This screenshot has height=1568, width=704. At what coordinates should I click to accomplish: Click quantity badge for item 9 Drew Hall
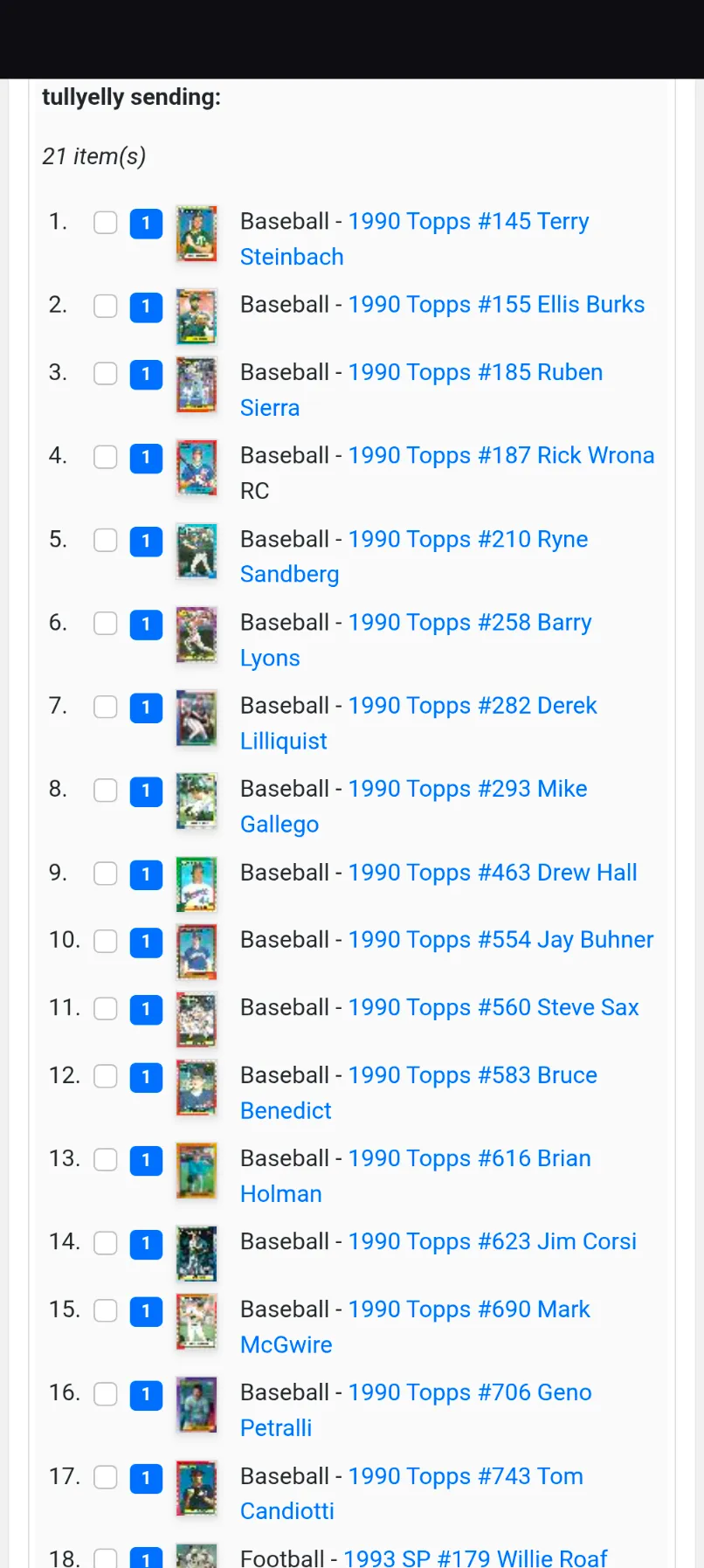[146, 874]
